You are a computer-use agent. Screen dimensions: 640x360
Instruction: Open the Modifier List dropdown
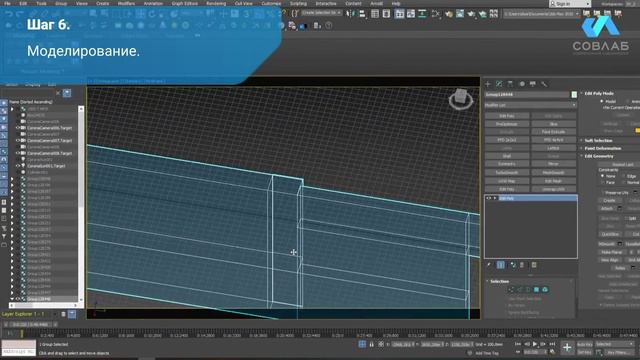(x=530, y=105)
